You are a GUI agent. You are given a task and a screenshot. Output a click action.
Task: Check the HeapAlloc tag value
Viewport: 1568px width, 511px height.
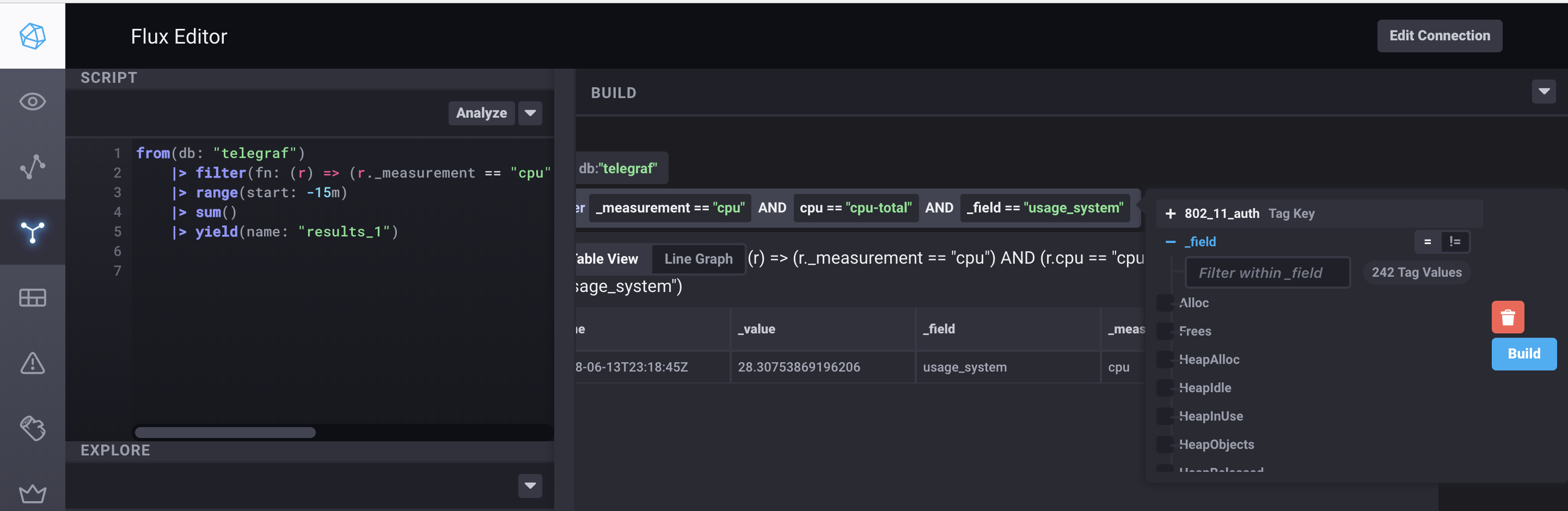pyautogui.click(x=1165, y=360)
